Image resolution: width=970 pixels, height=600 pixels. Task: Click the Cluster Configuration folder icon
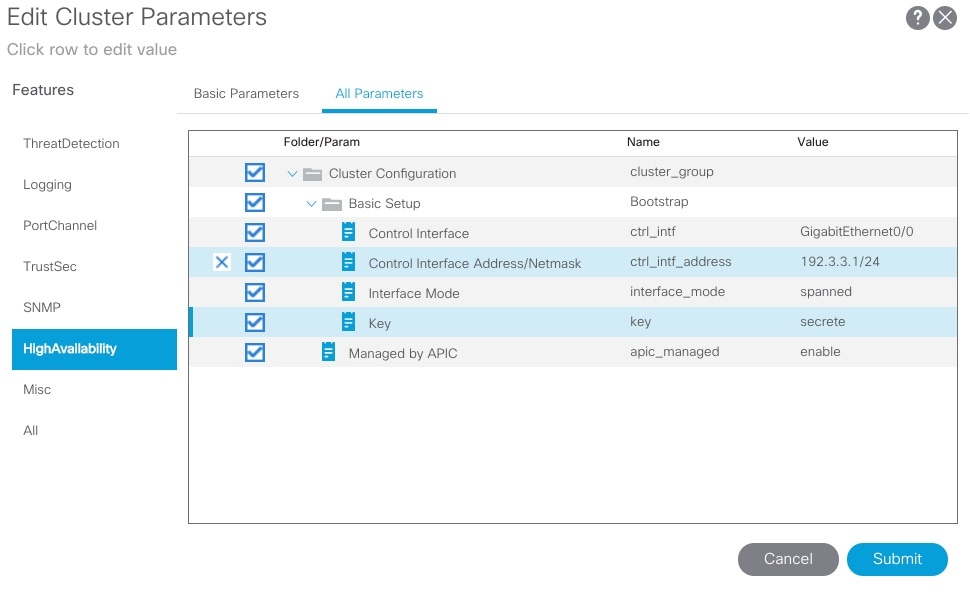coord(312,174)
